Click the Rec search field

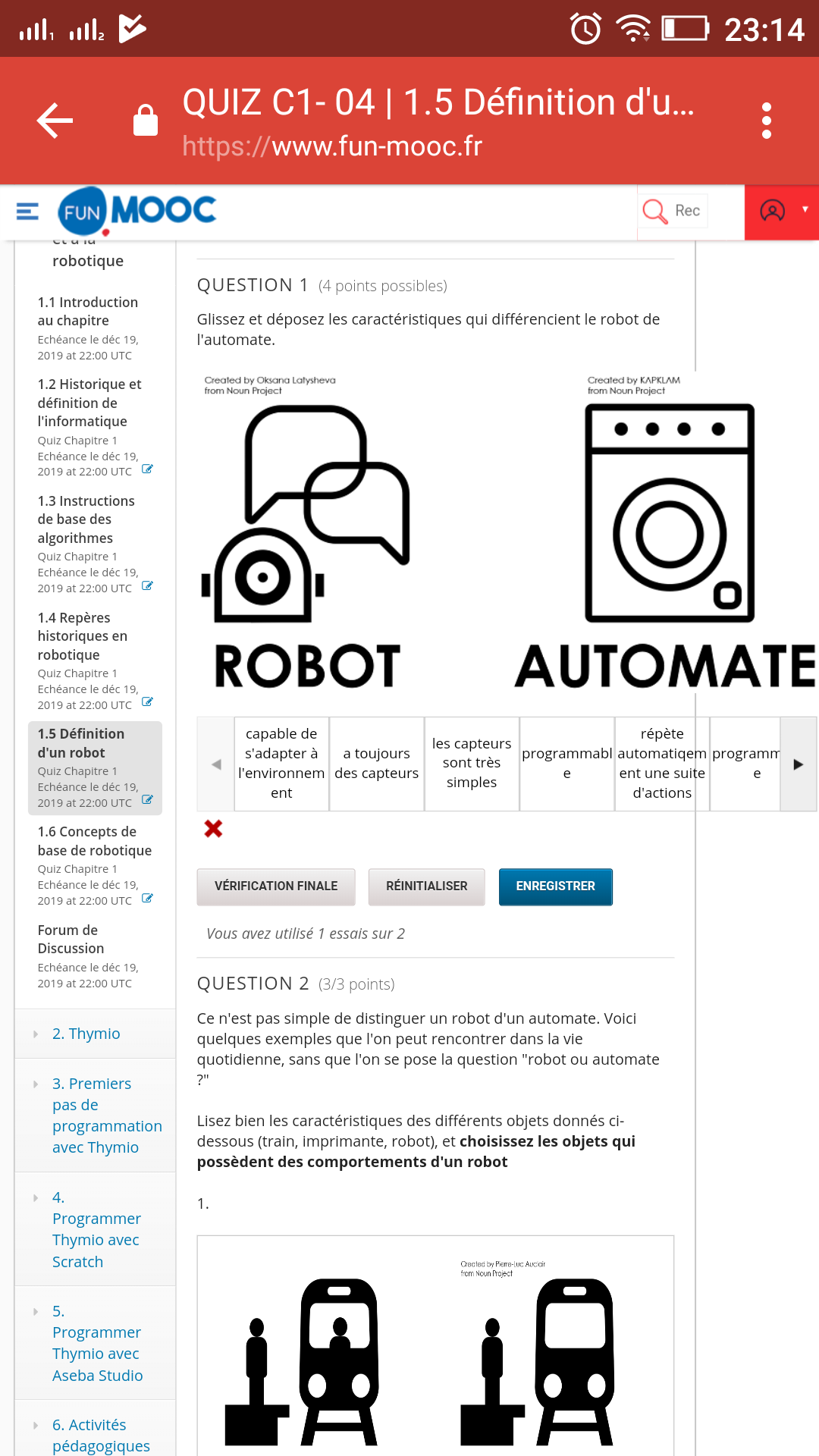click(x=688, y=211)
